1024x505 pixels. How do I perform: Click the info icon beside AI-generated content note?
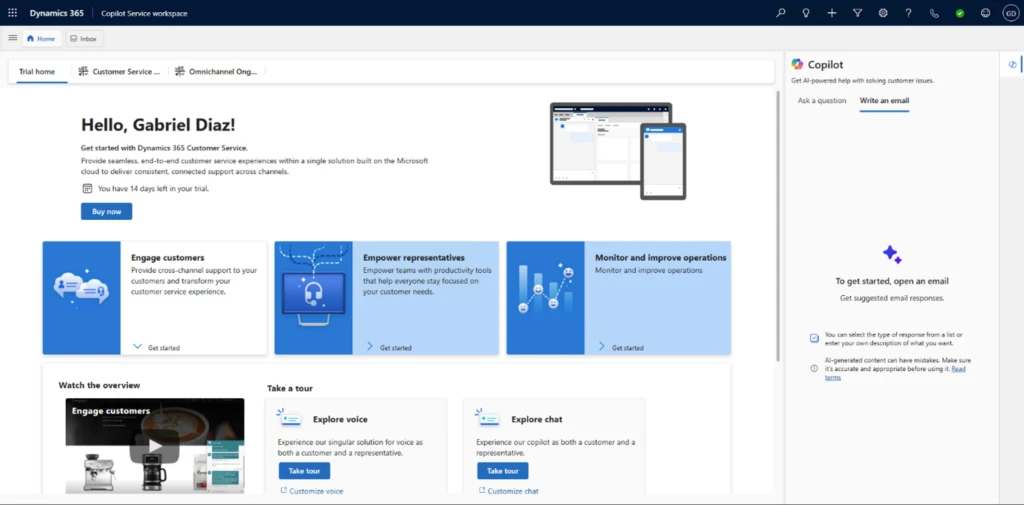[x=814, y=368]
